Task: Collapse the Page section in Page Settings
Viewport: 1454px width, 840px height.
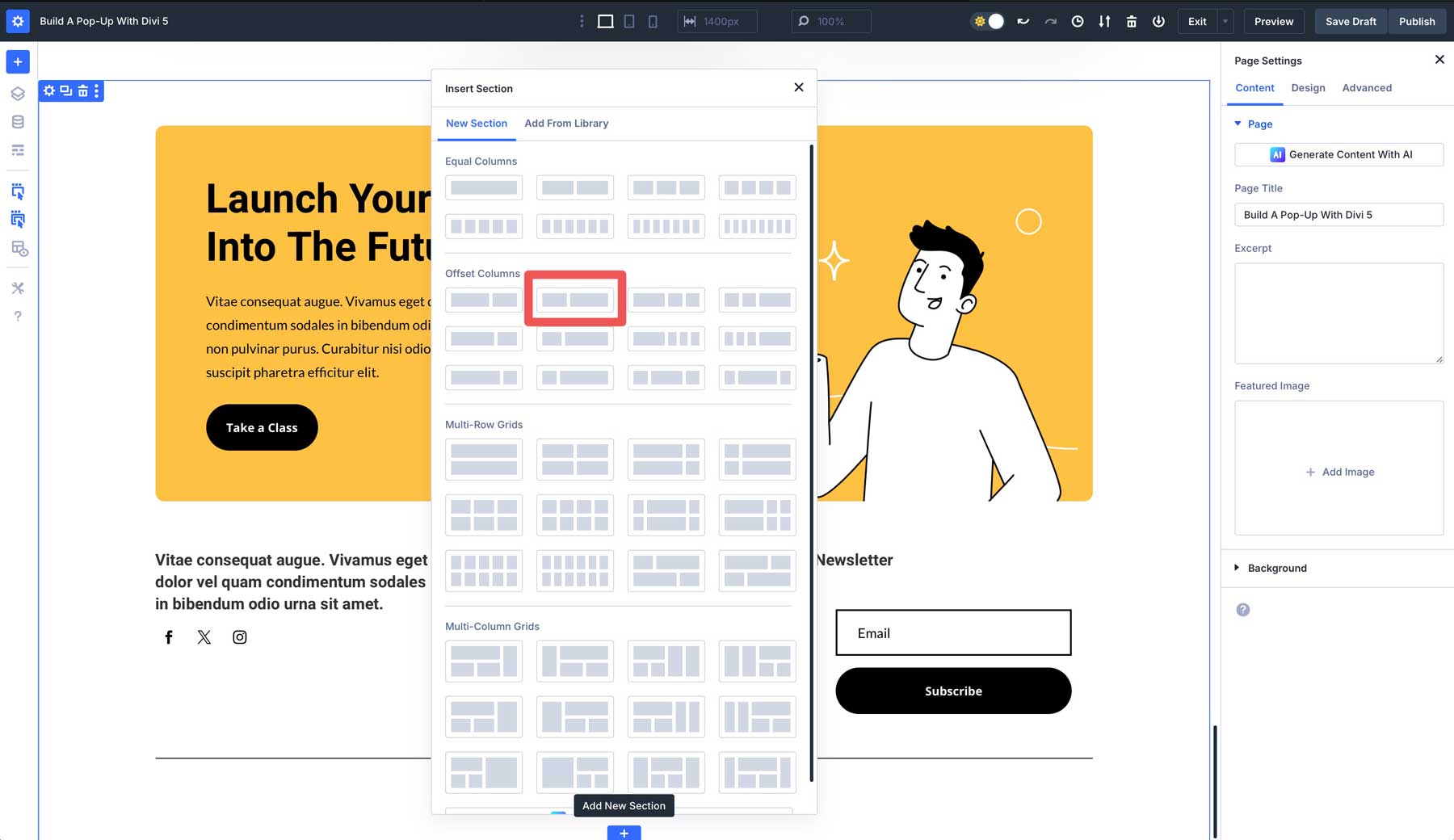Action: [x=1238, y=124]
